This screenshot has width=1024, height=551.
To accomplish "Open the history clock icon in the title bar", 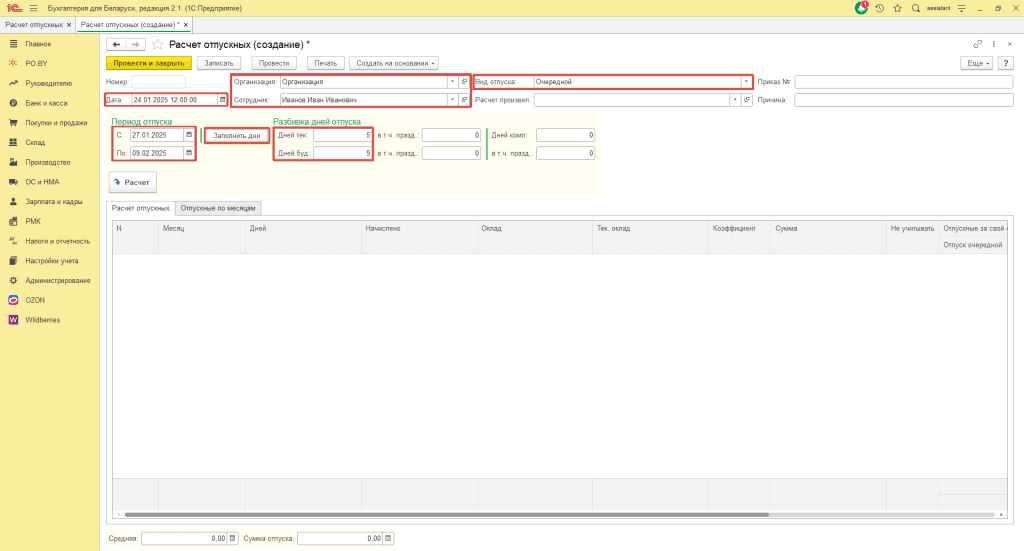I will point(879,8).
